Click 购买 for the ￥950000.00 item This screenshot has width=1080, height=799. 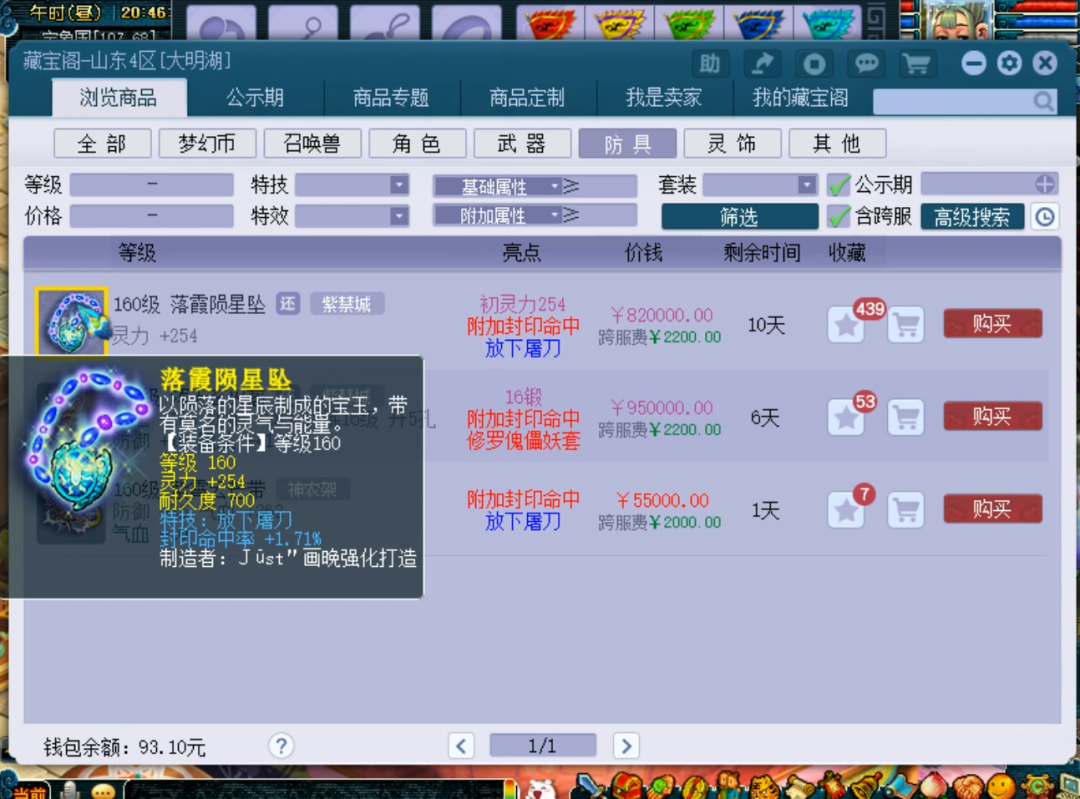(993, 416)
